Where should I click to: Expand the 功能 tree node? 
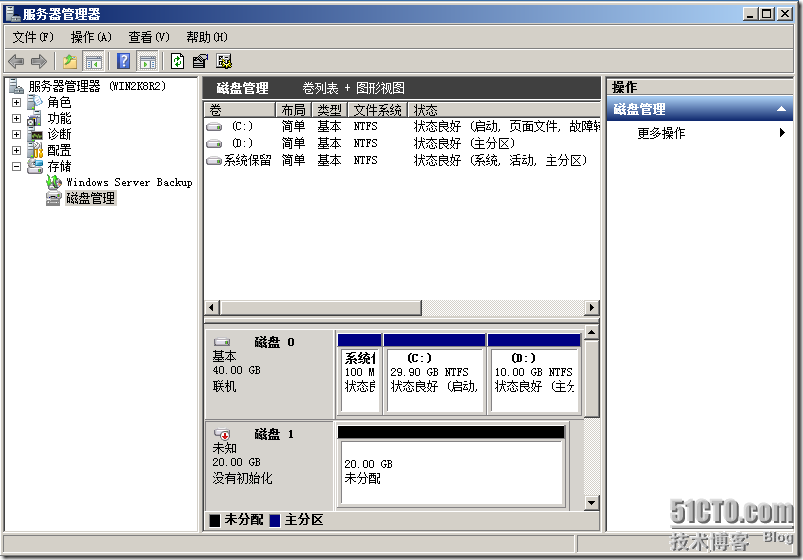click(x=16, y=118)
